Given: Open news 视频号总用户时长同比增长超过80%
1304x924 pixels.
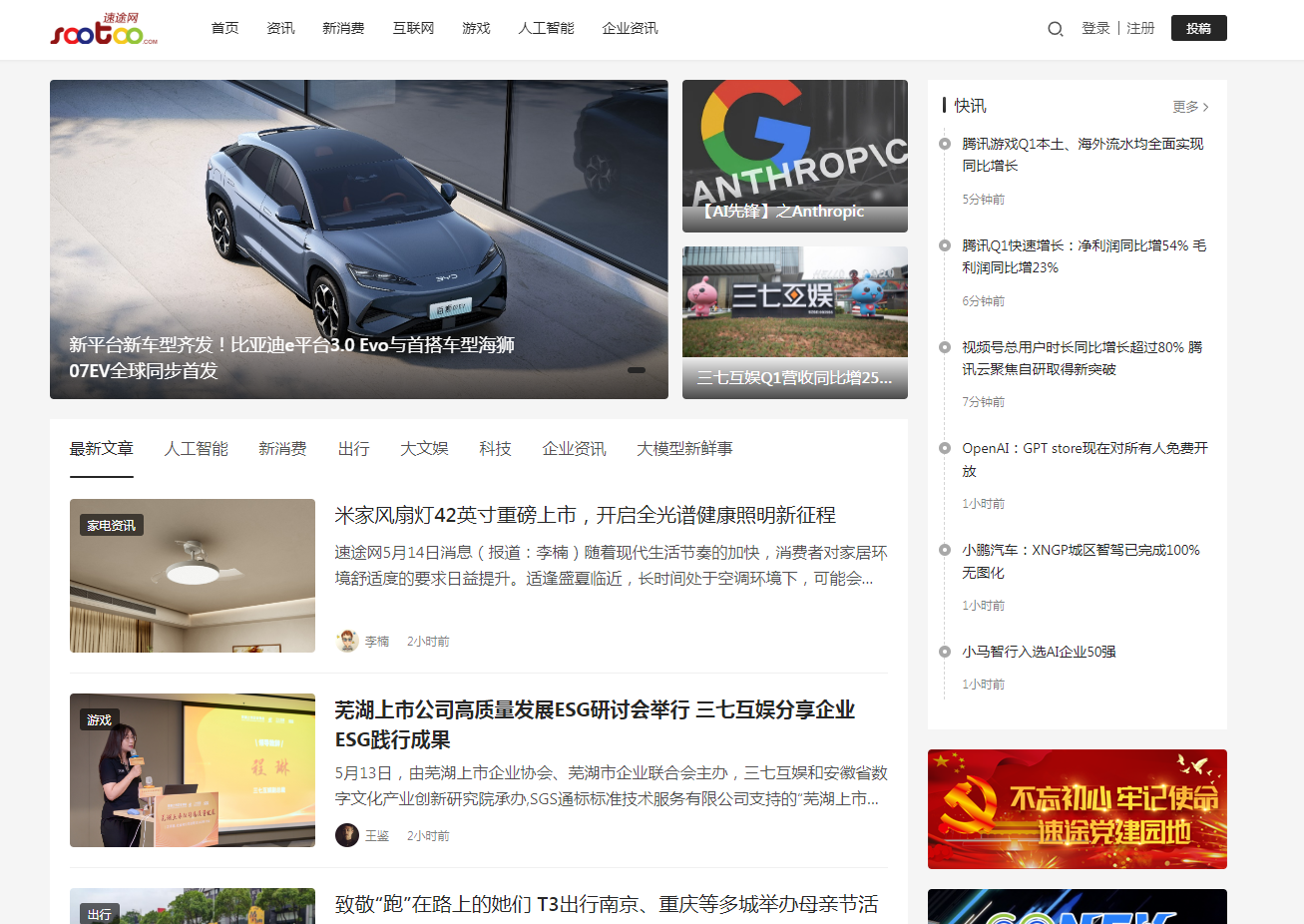Looking at the screenshot, I should [x=1082, y=358].
